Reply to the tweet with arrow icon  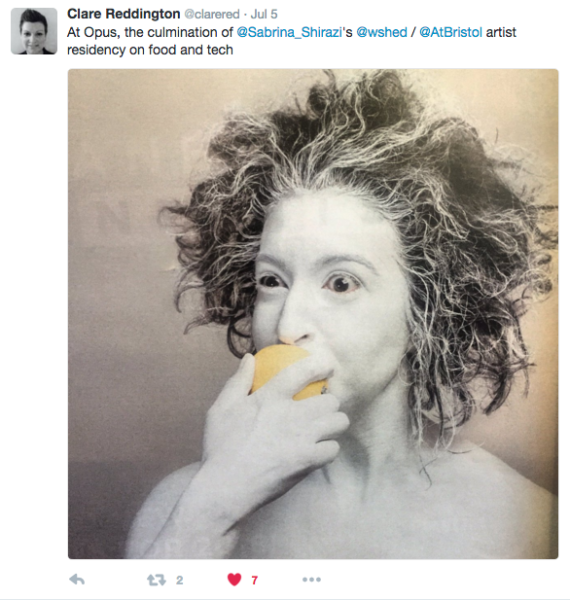coord(77,580)
